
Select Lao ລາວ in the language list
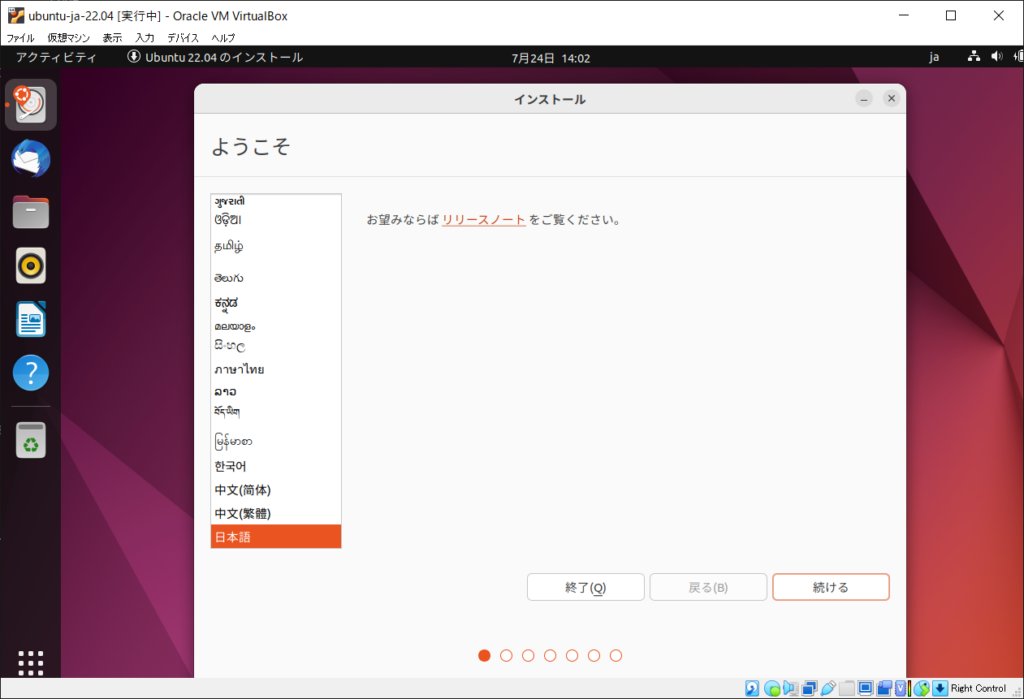[276, 391]
